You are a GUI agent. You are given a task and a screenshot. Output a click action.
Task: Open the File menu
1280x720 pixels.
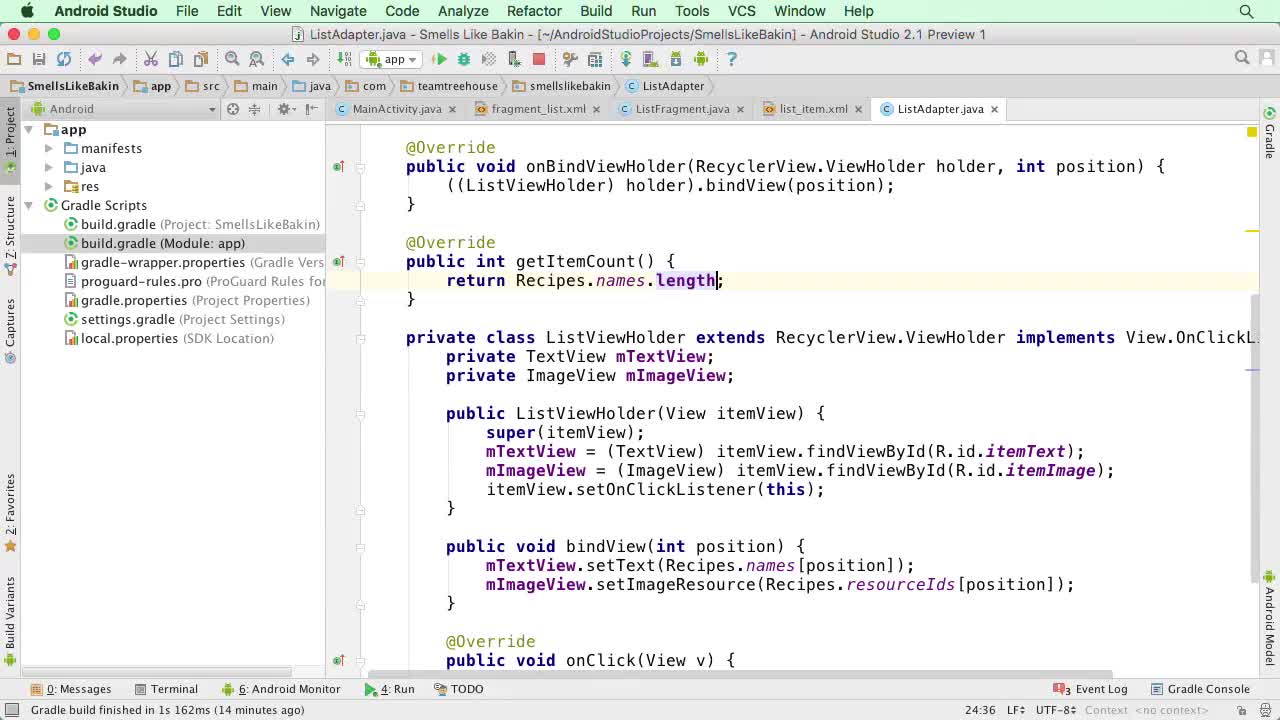click(187, 11)
